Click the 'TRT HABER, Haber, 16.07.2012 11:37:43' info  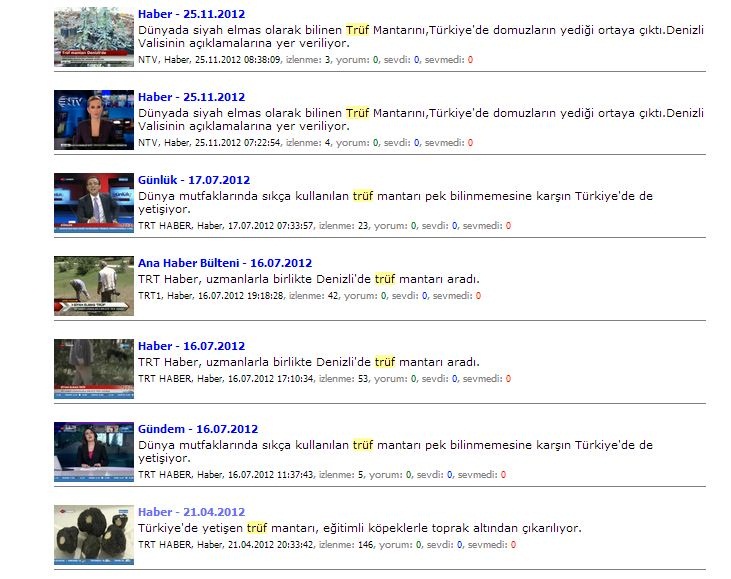pyautogui.click(x=226, y=475)
